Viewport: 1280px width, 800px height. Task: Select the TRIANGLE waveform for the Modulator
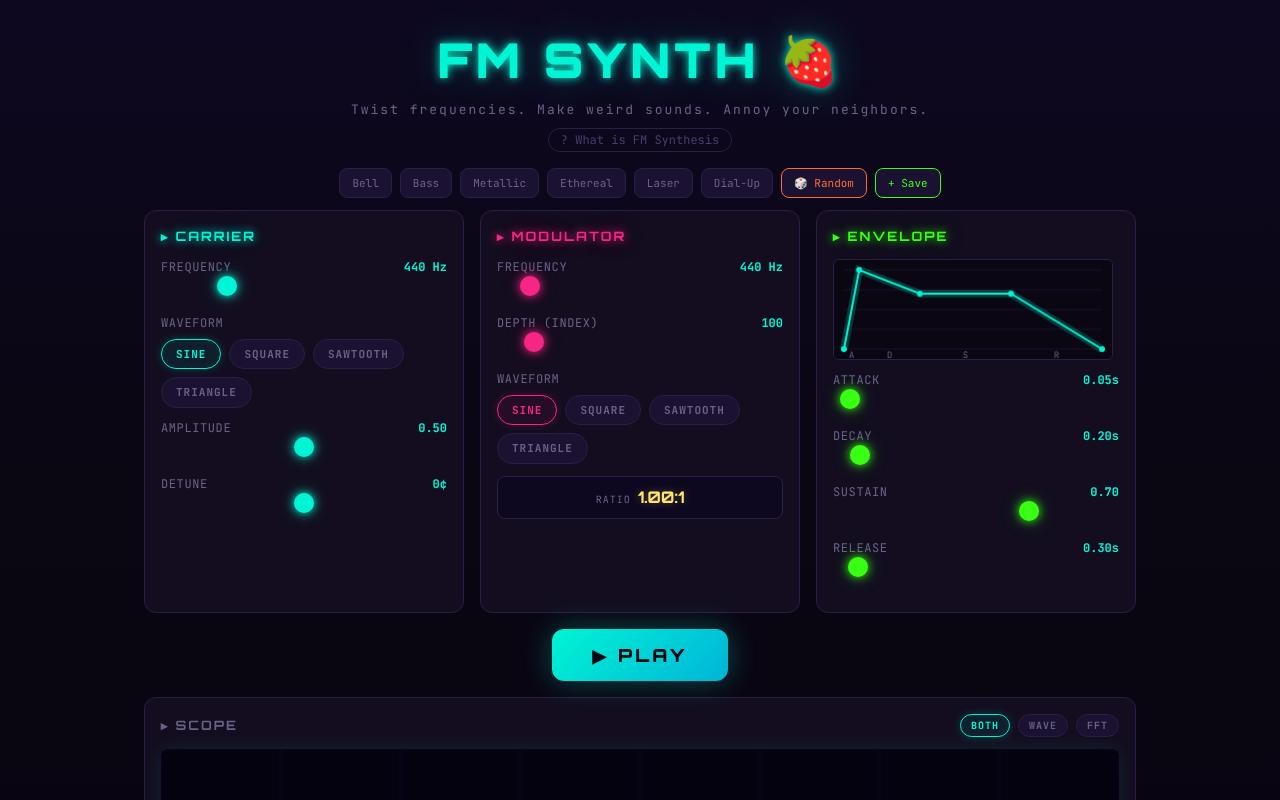click(x=542, y=448)
